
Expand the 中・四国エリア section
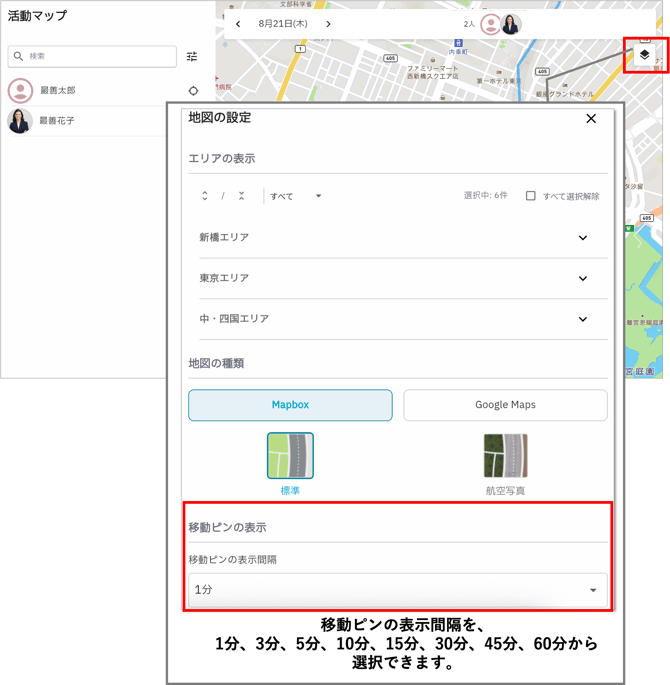(x=583, y=319)
